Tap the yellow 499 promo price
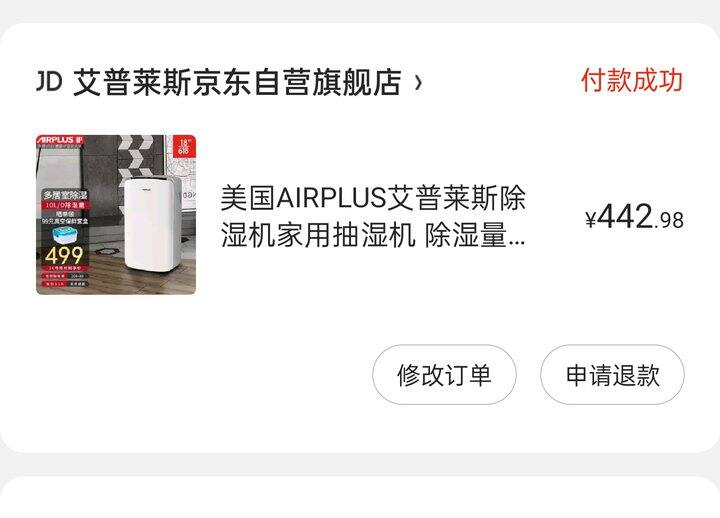 [64, 255]
